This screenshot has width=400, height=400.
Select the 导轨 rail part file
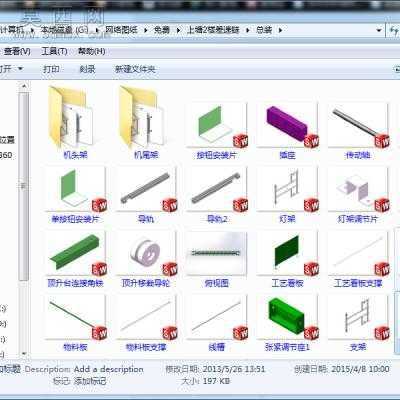pos(146,194)
